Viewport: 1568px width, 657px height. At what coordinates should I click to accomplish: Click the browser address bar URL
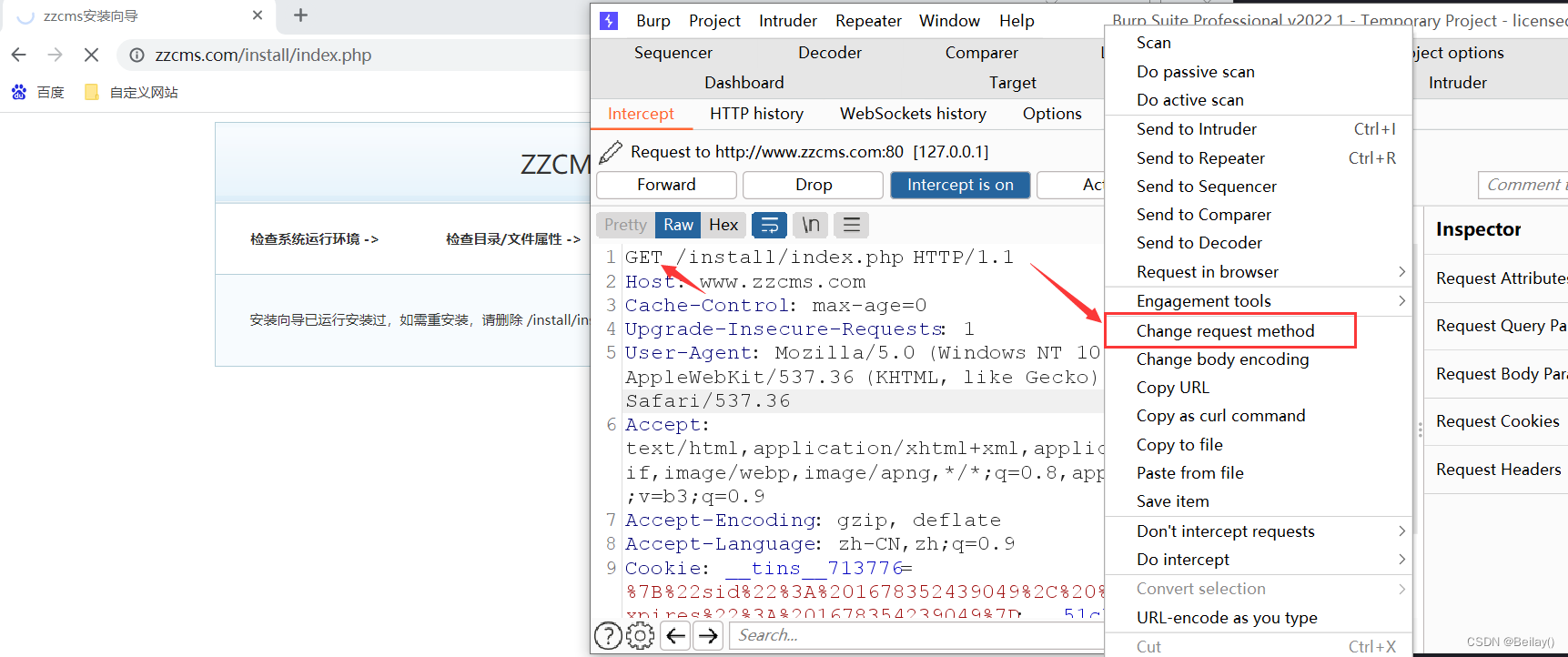pyautogui.click(x=263, y=55)
